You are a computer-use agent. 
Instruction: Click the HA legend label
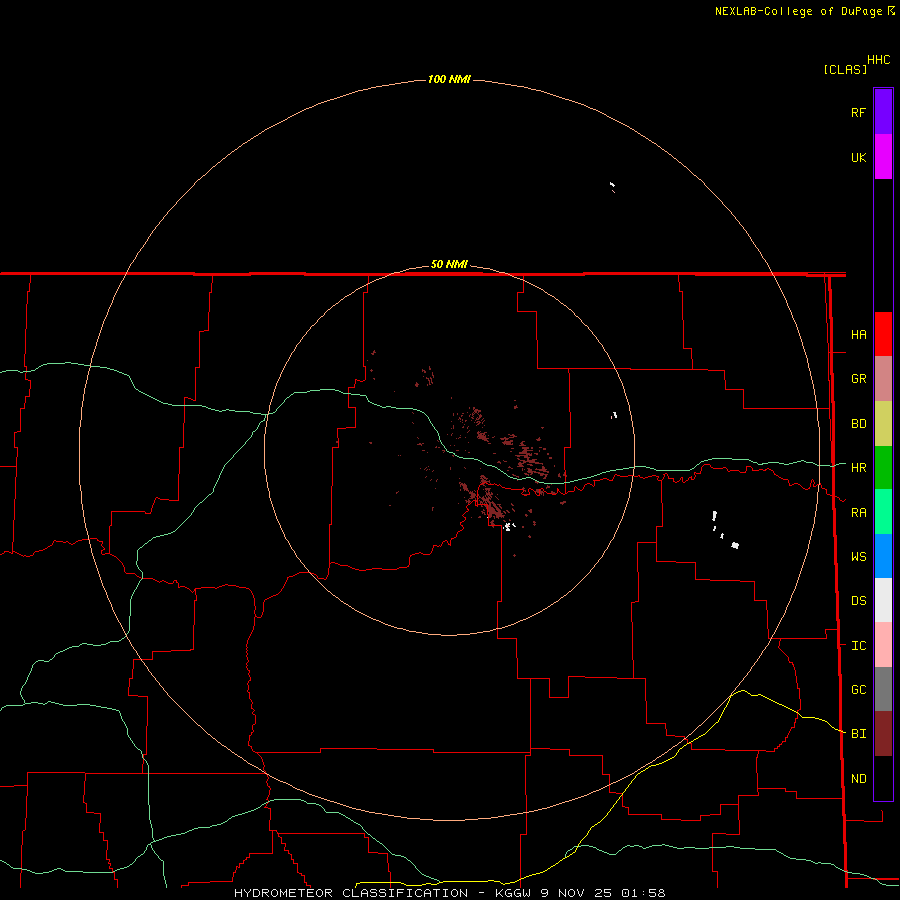858,335
